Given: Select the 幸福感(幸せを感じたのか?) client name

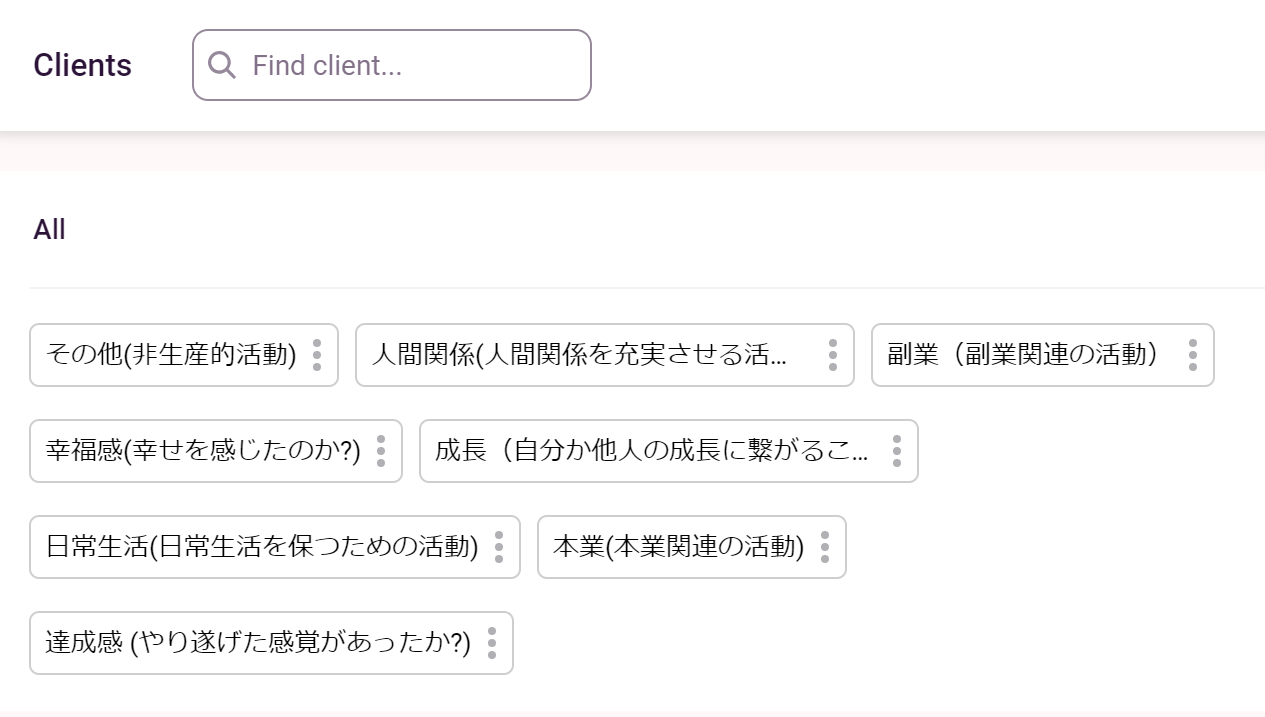Looking at the screenshot, I should point(203,451).
